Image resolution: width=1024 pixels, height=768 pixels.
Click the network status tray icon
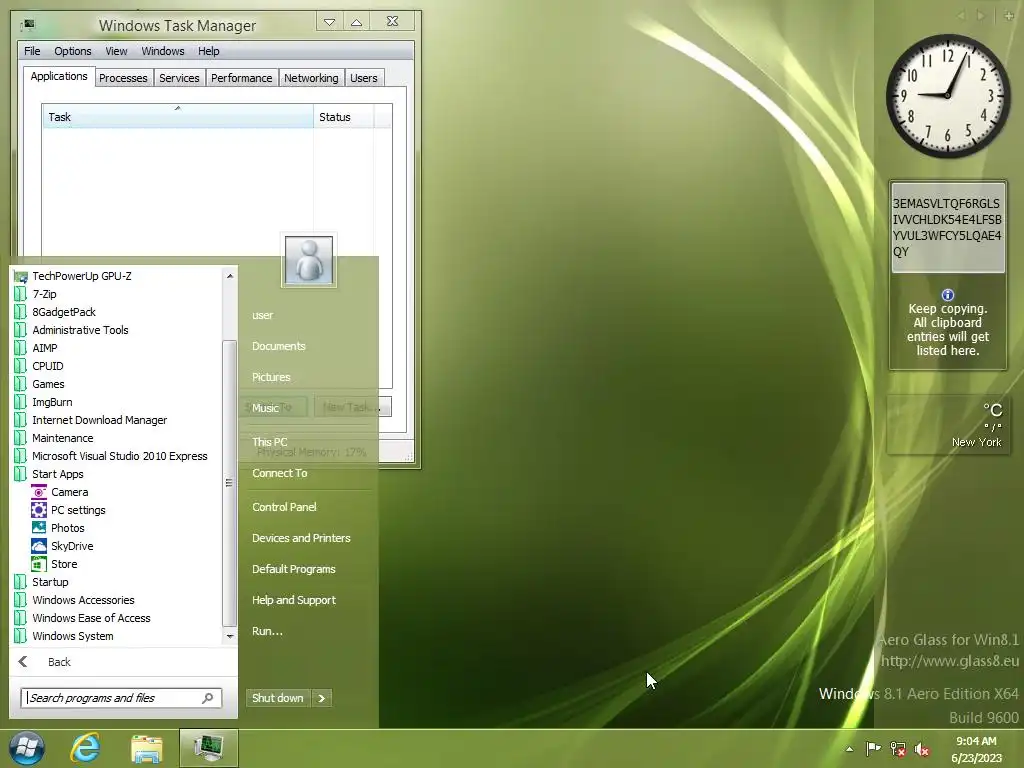[898, 749]
